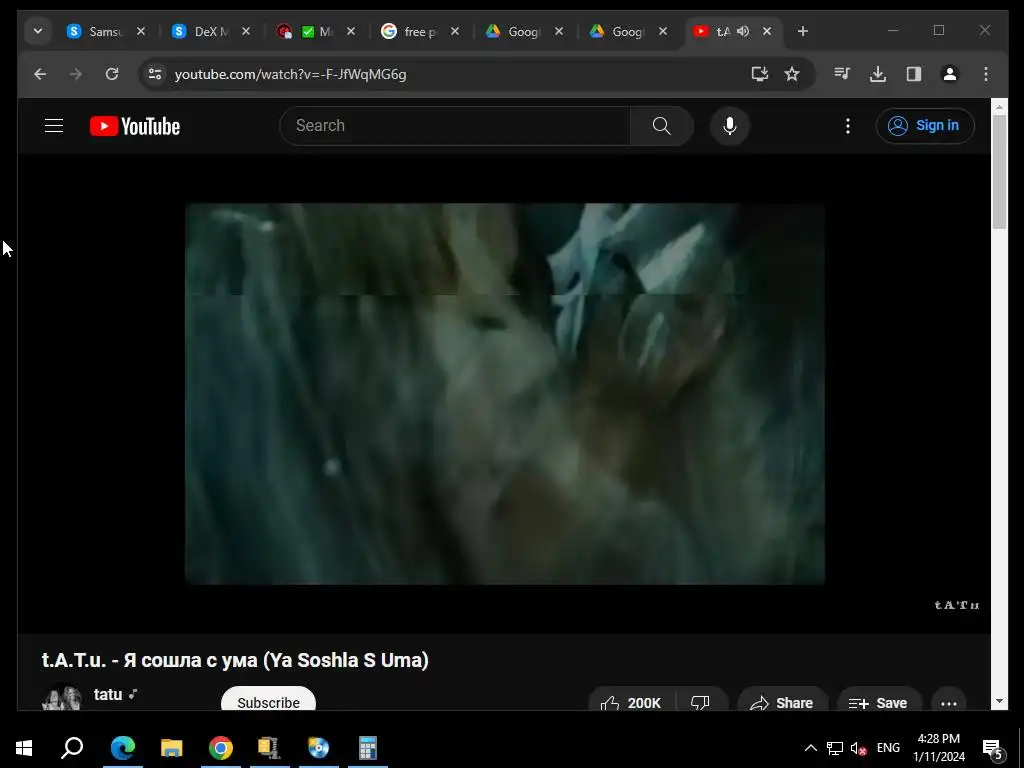Switch to the second Google Drive tab
The image size is (1024, 768).
(618, 31)
